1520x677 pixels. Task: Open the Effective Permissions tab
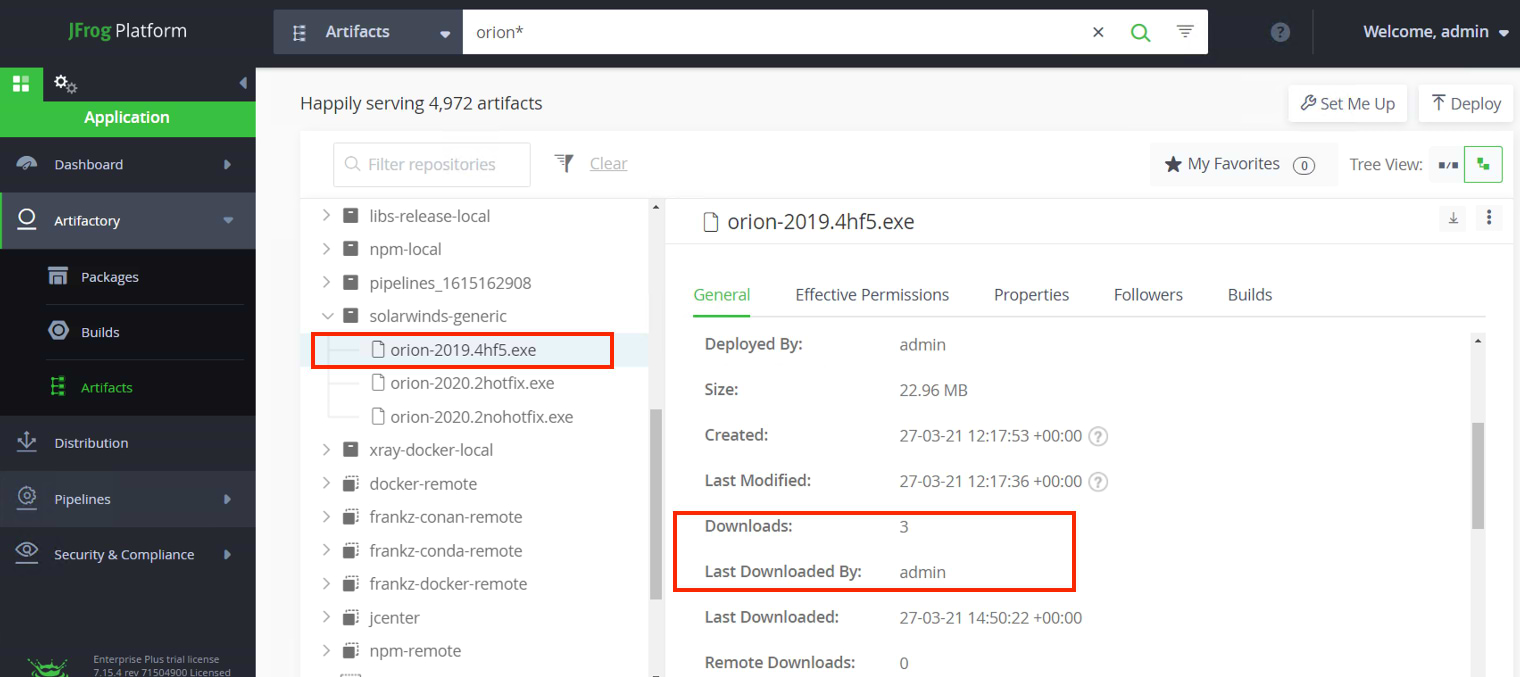tap(872, 295)
